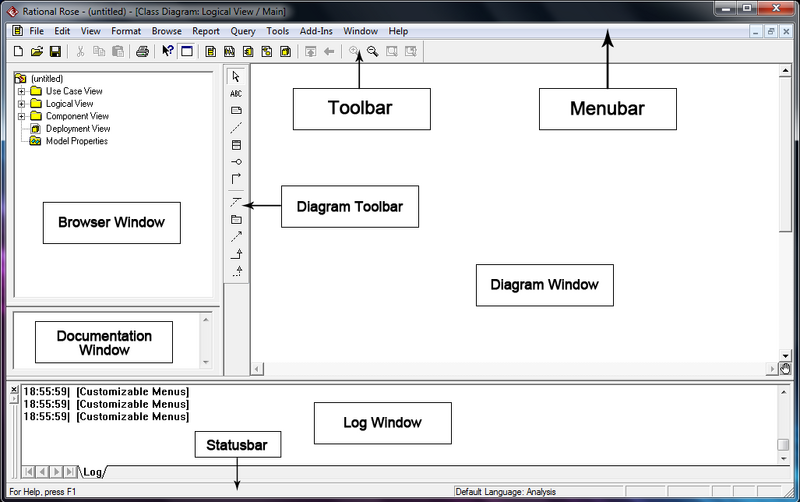Select the Note tool in the diagram toolbar
This screenshot has width=800, height=502.
(236, 110)
